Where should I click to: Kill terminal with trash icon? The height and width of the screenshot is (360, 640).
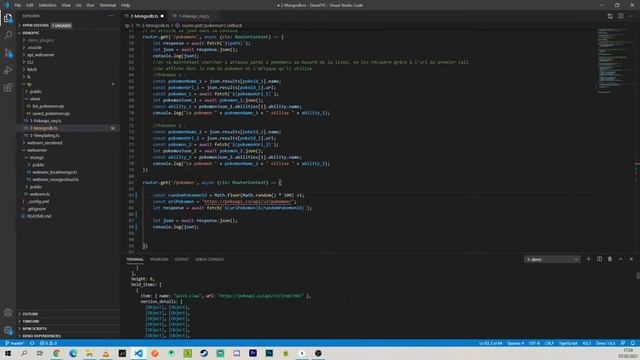pos(610,259)
